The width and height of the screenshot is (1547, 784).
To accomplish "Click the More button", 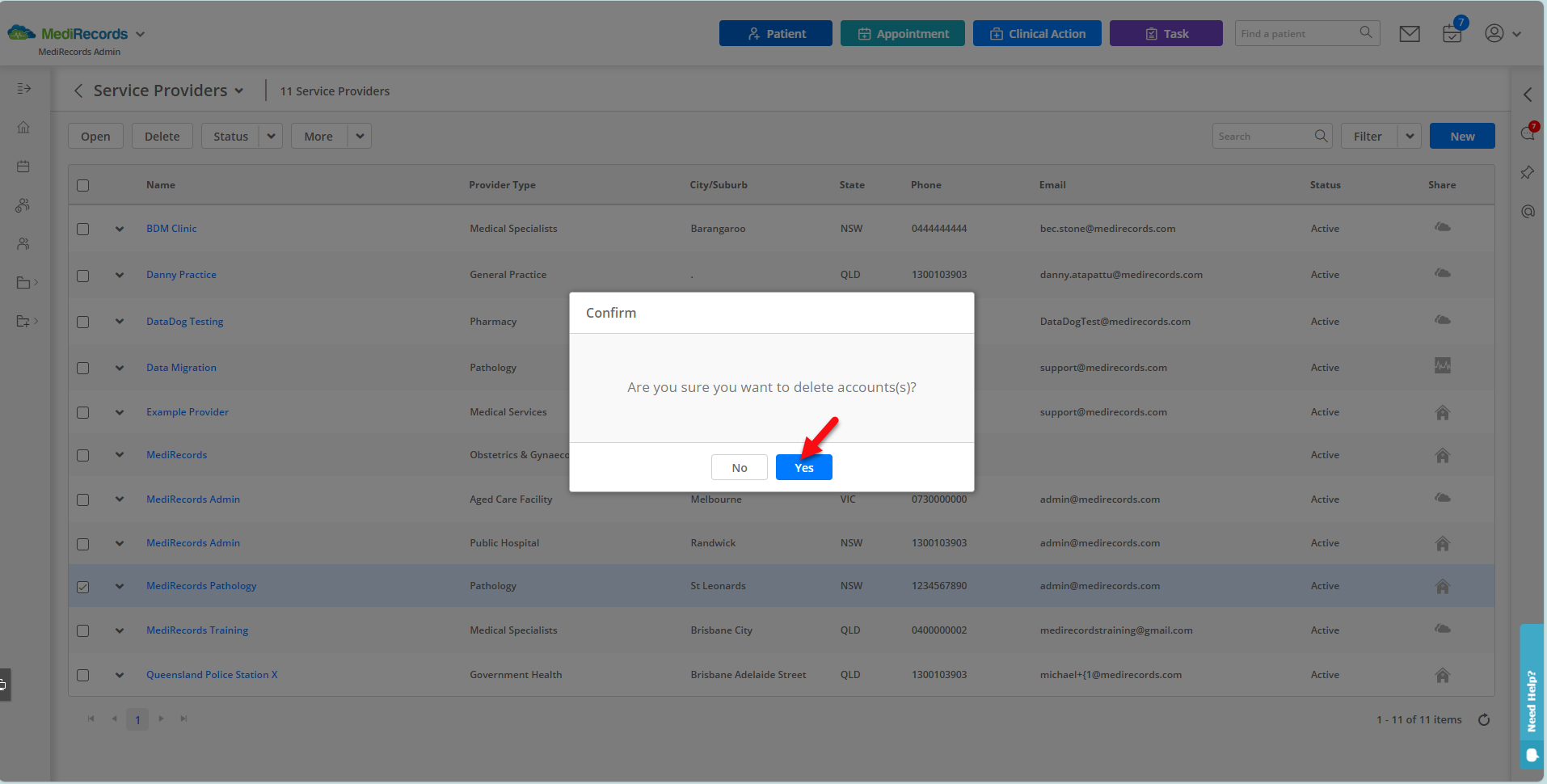I will 318,136.
